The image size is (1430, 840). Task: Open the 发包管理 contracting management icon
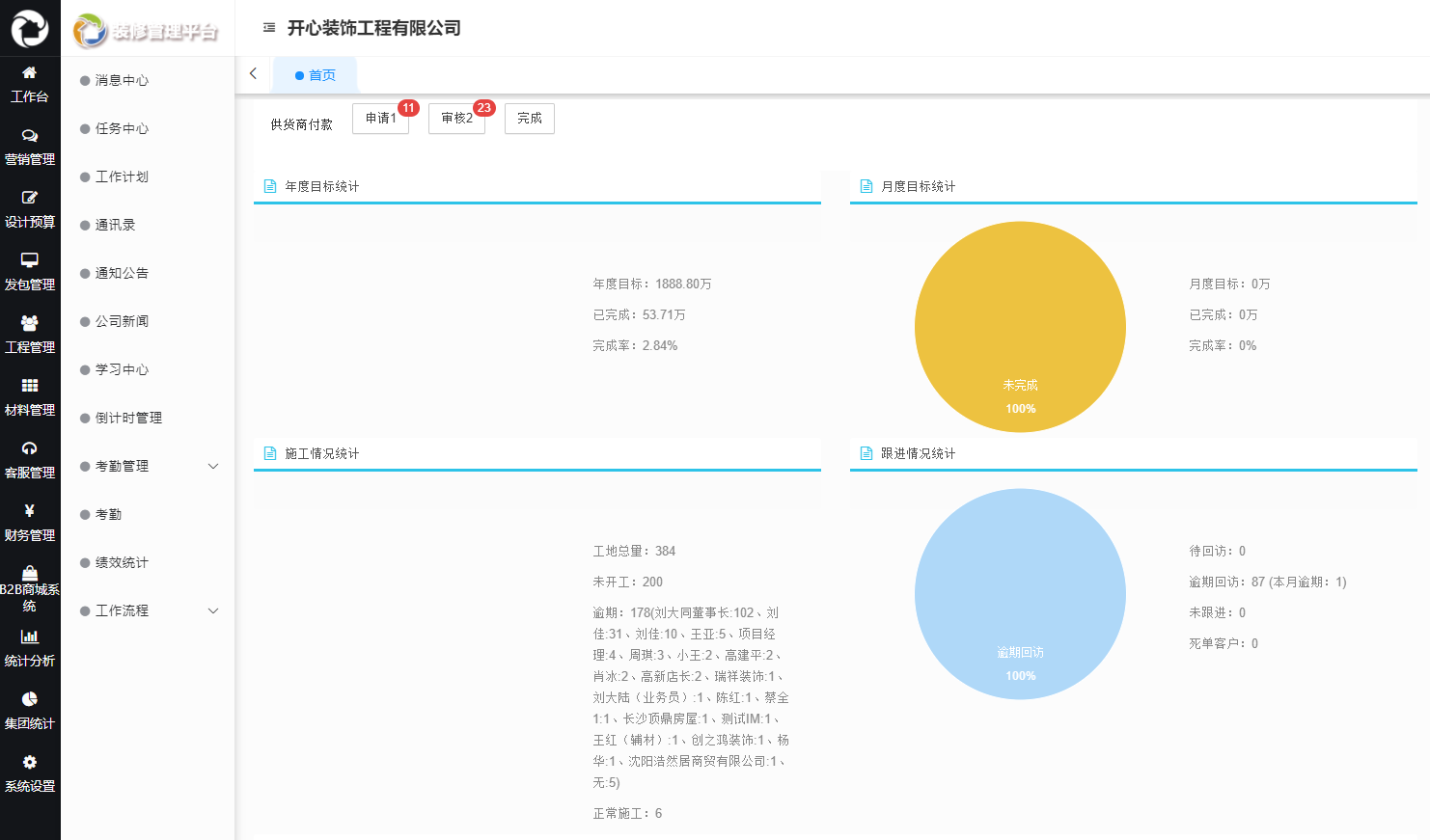[30, 271]
